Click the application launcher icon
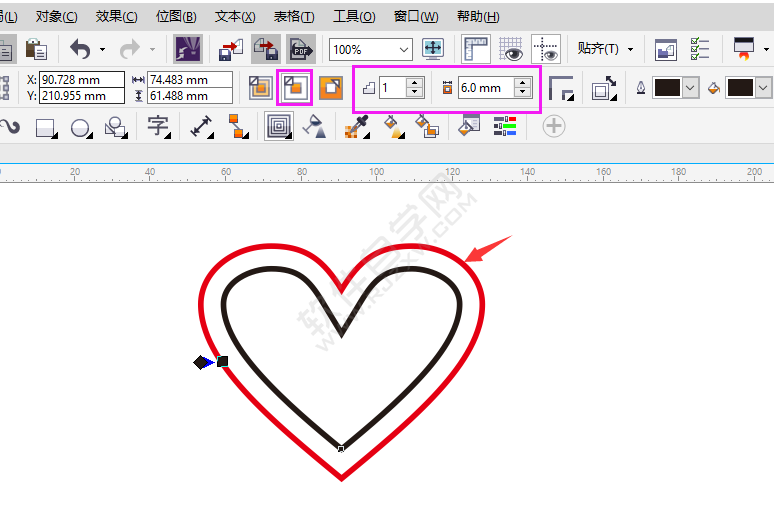 [743, 48]
